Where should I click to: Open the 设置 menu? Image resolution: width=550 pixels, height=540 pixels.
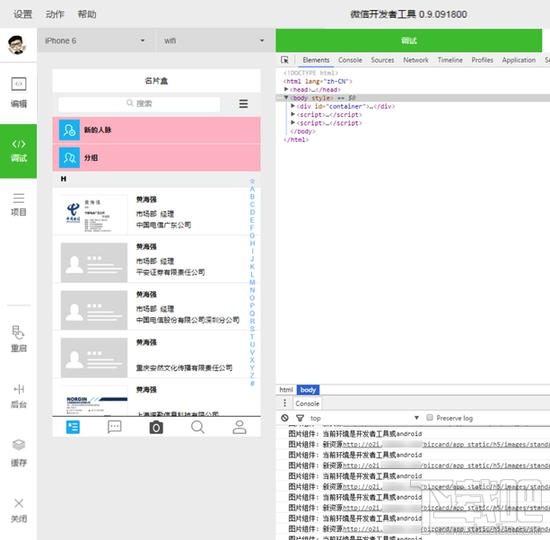click(23, 14)
